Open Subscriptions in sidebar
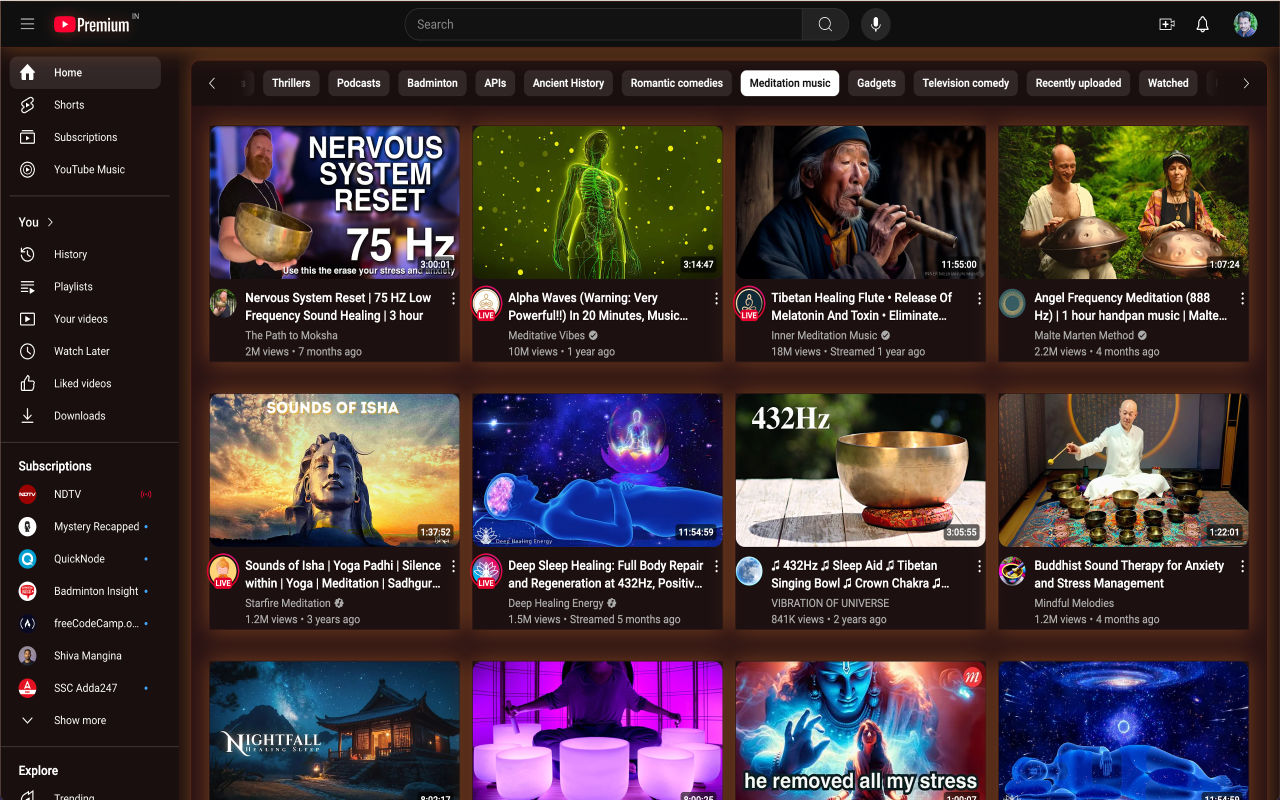The height and width of the screenshot is (800, 1280). coord(85,137)
